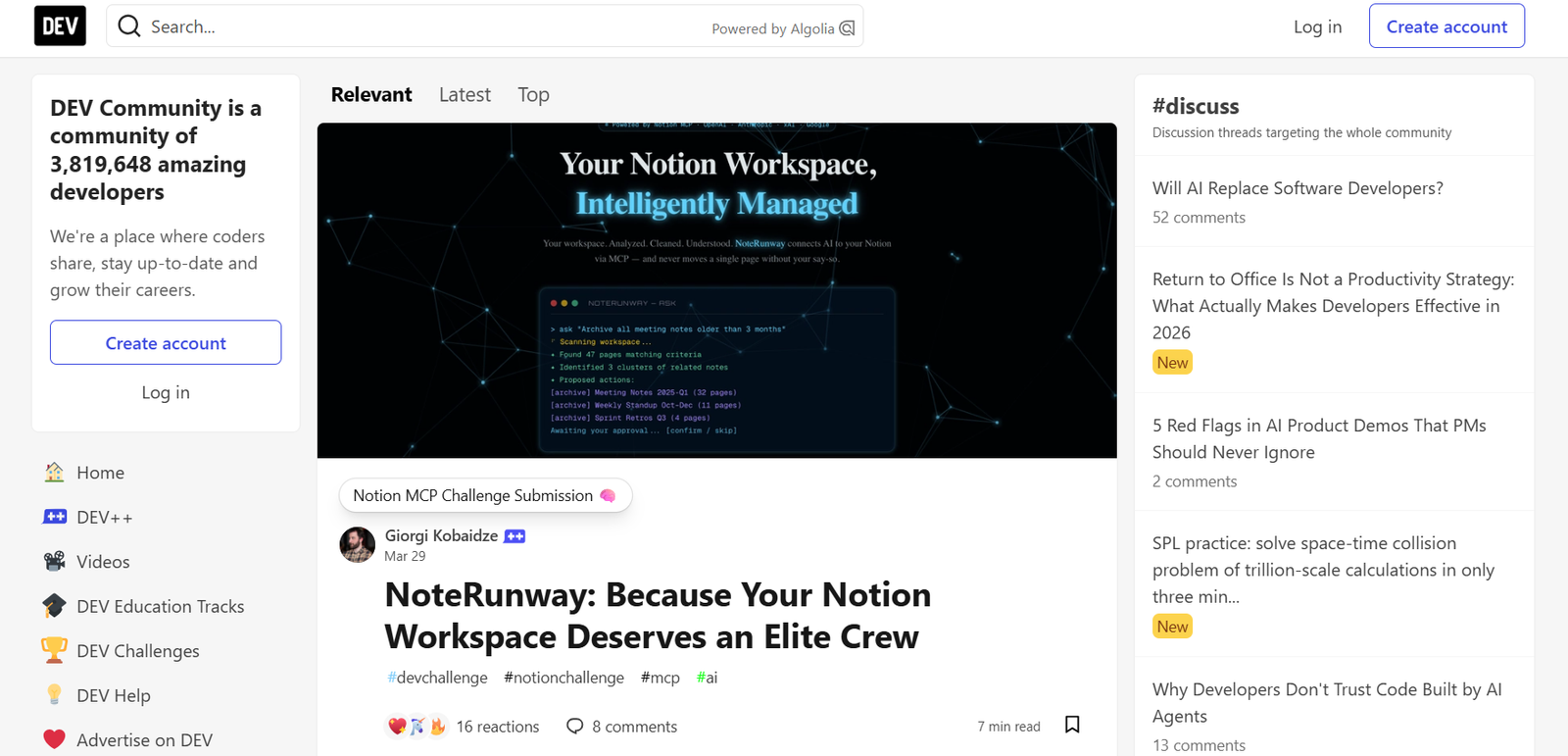Click the Videos camera icon
Image resolution: width=1568 pixels, height=756 pixels.
click(x=55, y=561)
